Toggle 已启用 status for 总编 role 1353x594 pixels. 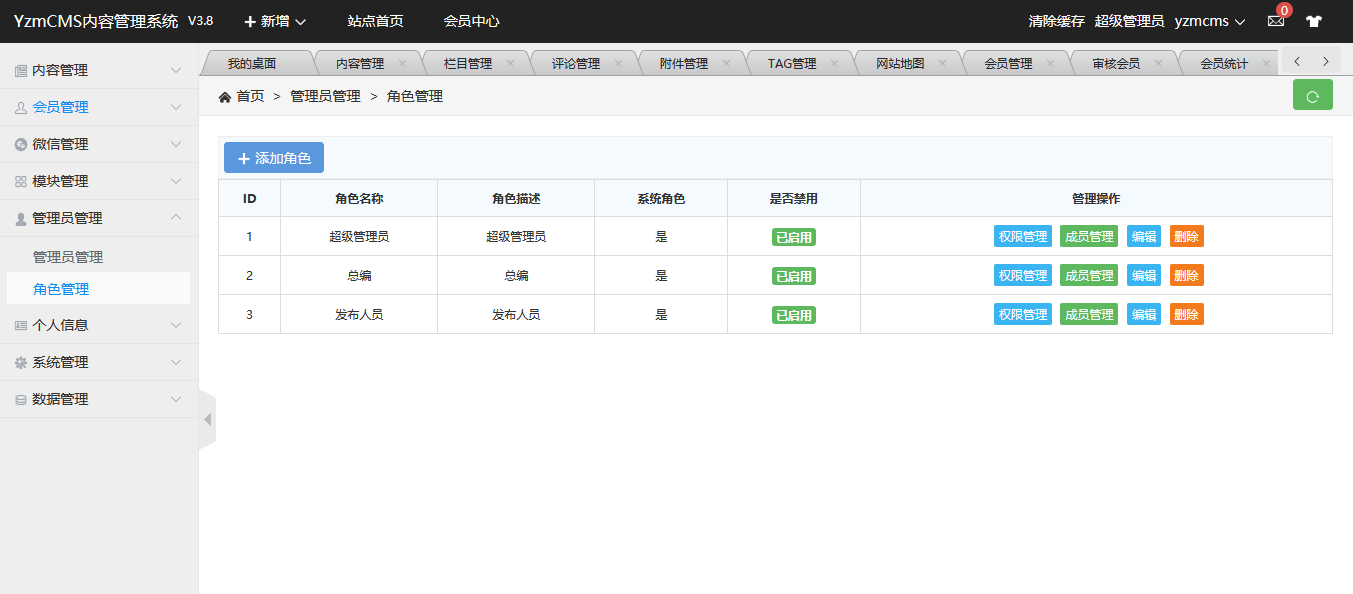pos(793,276)
